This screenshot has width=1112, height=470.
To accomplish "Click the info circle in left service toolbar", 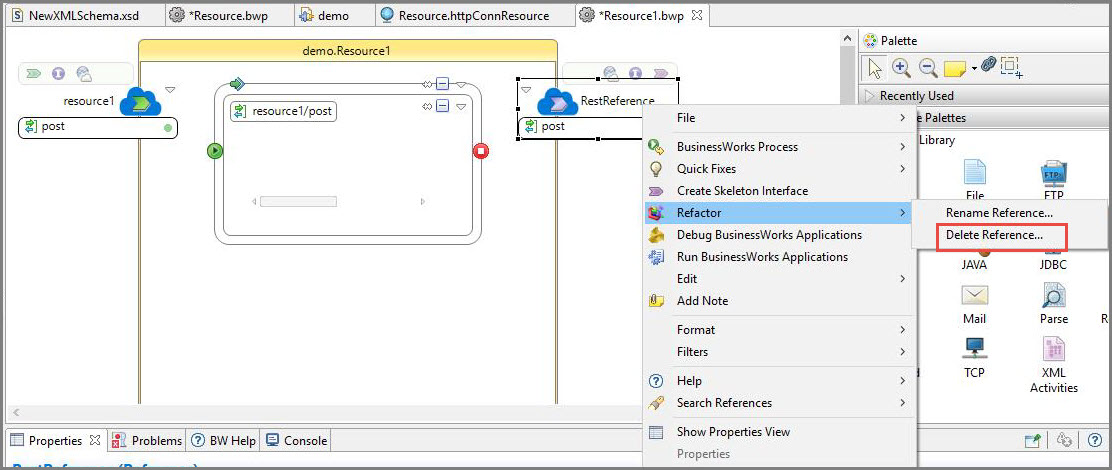I will pyautogui.click(x=59, y=73).
